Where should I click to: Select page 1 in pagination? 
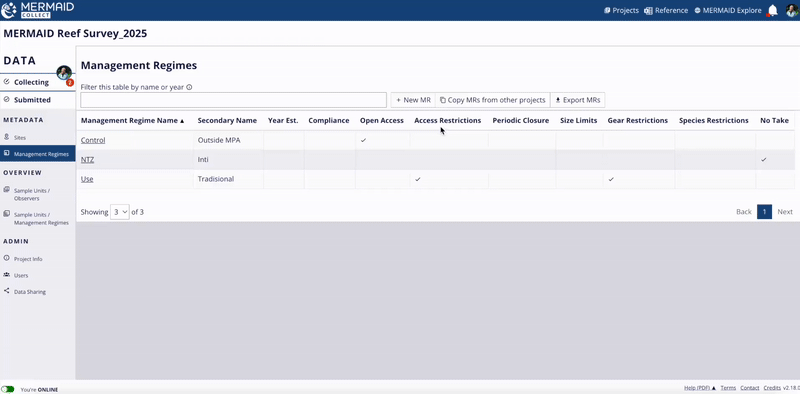764,212
